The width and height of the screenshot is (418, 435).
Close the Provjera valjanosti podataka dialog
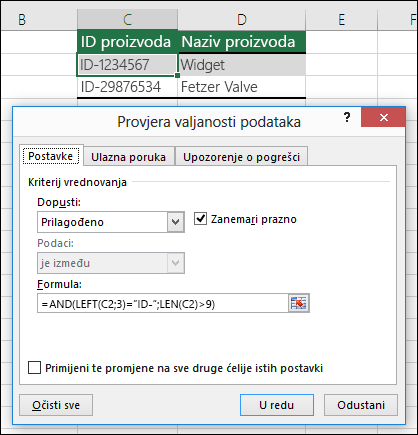pos(383,117)
